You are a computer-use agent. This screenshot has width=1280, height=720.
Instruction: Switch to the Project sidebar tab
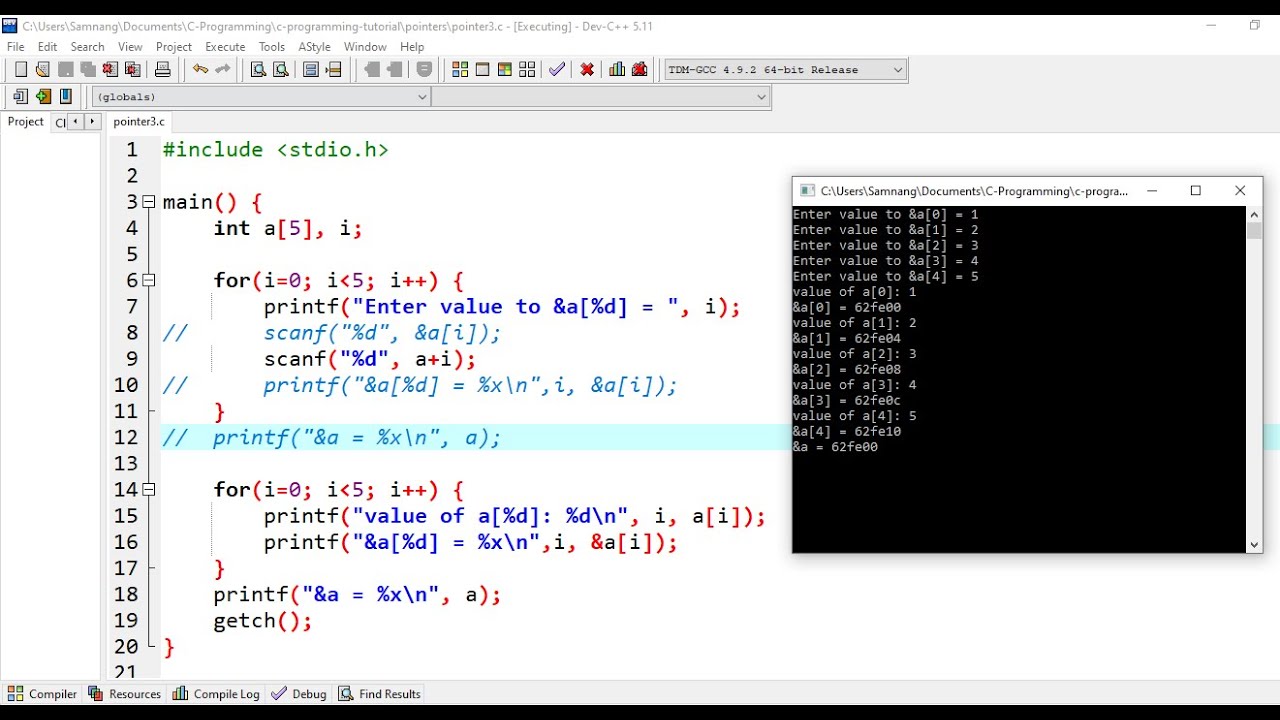coord(26,122)
